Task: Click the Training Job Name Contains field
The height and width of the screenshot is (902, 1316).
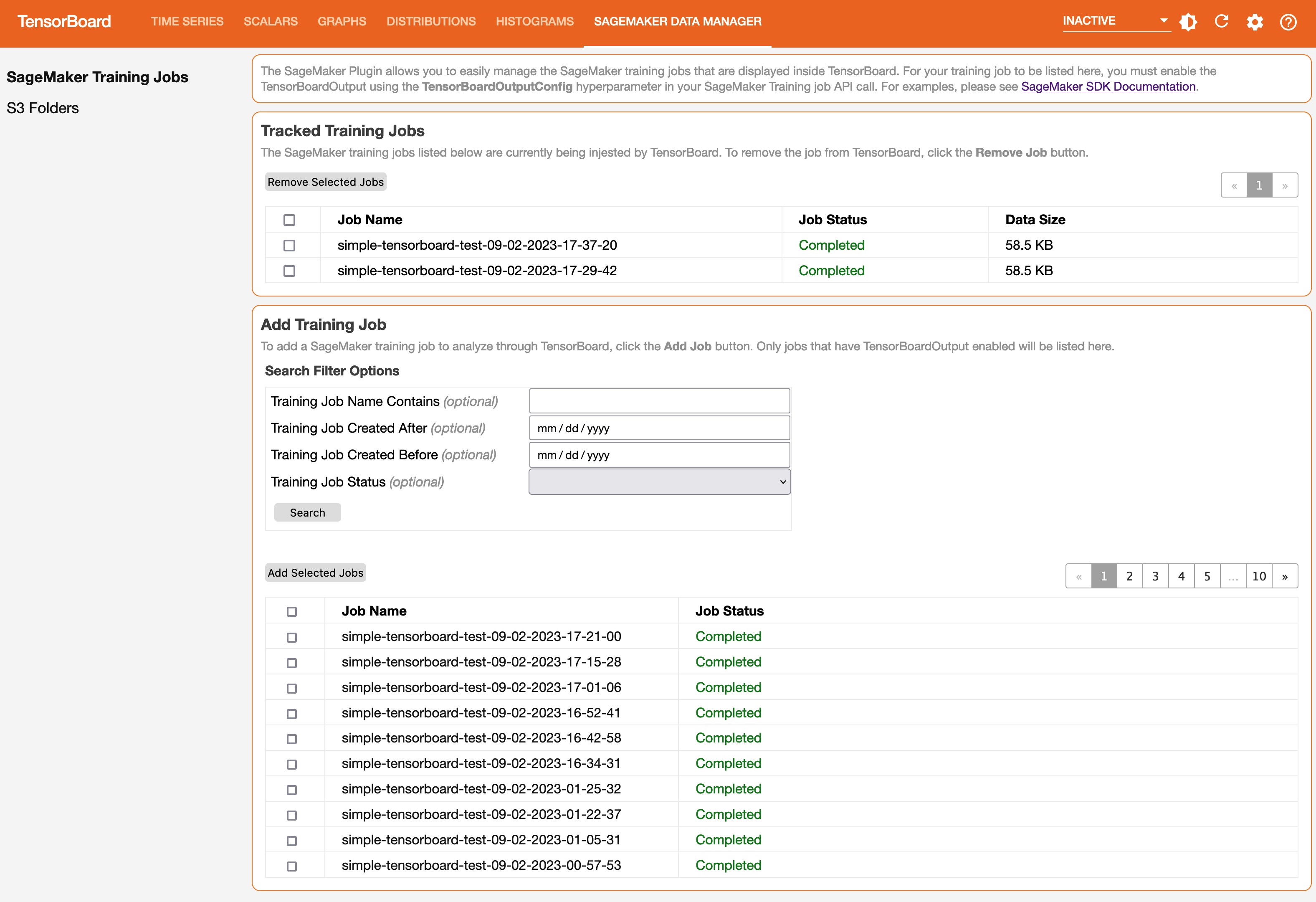Action: [660, 401]
